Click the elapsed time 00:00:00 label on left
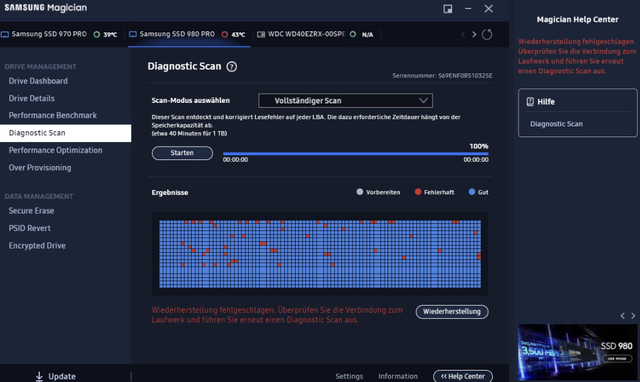The width and height of the screenshot is (640, 382). click(235, 160)
